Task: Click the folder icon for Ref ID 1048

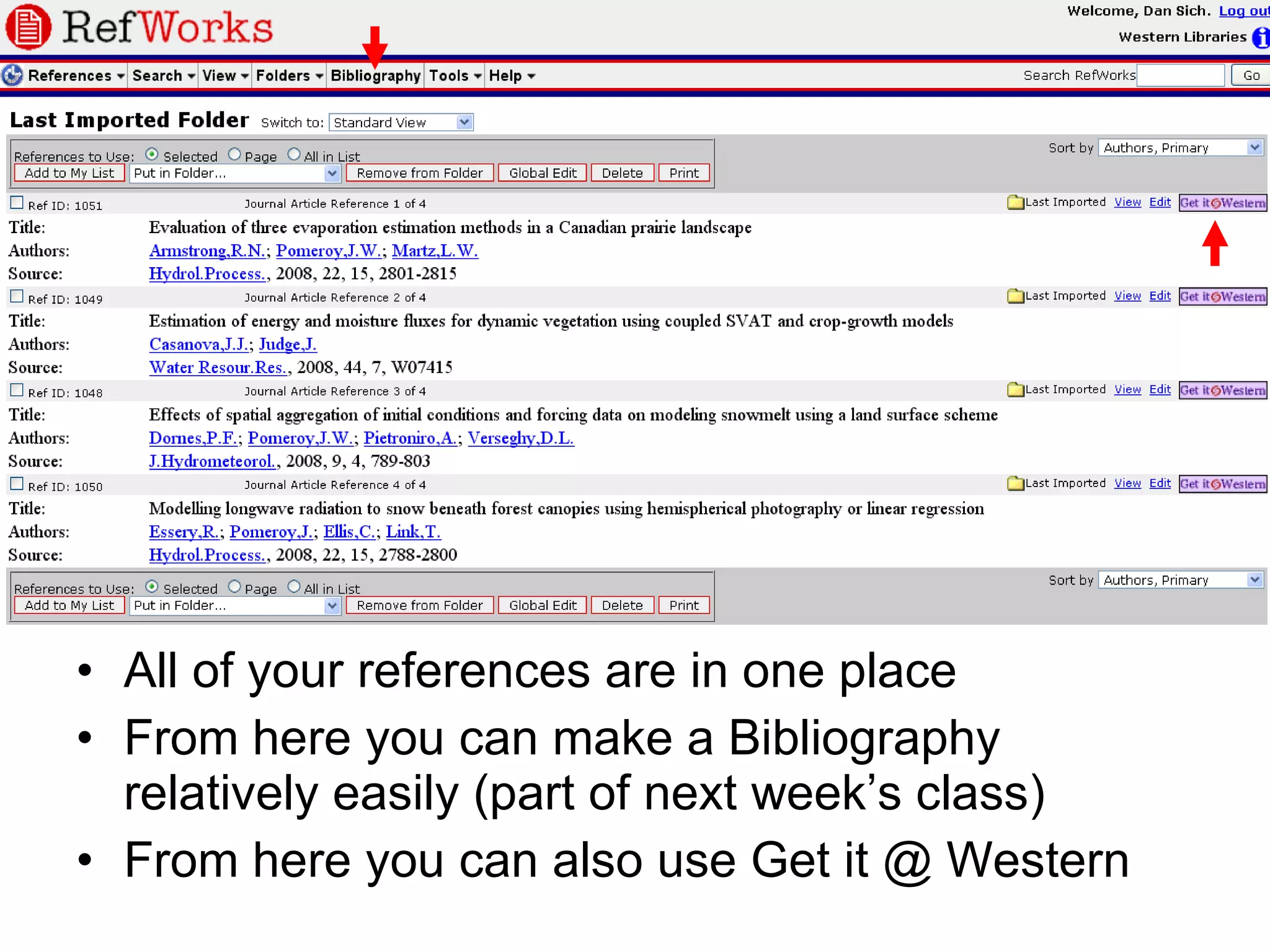Action: pyautogui.click(x=1016, y=389)
